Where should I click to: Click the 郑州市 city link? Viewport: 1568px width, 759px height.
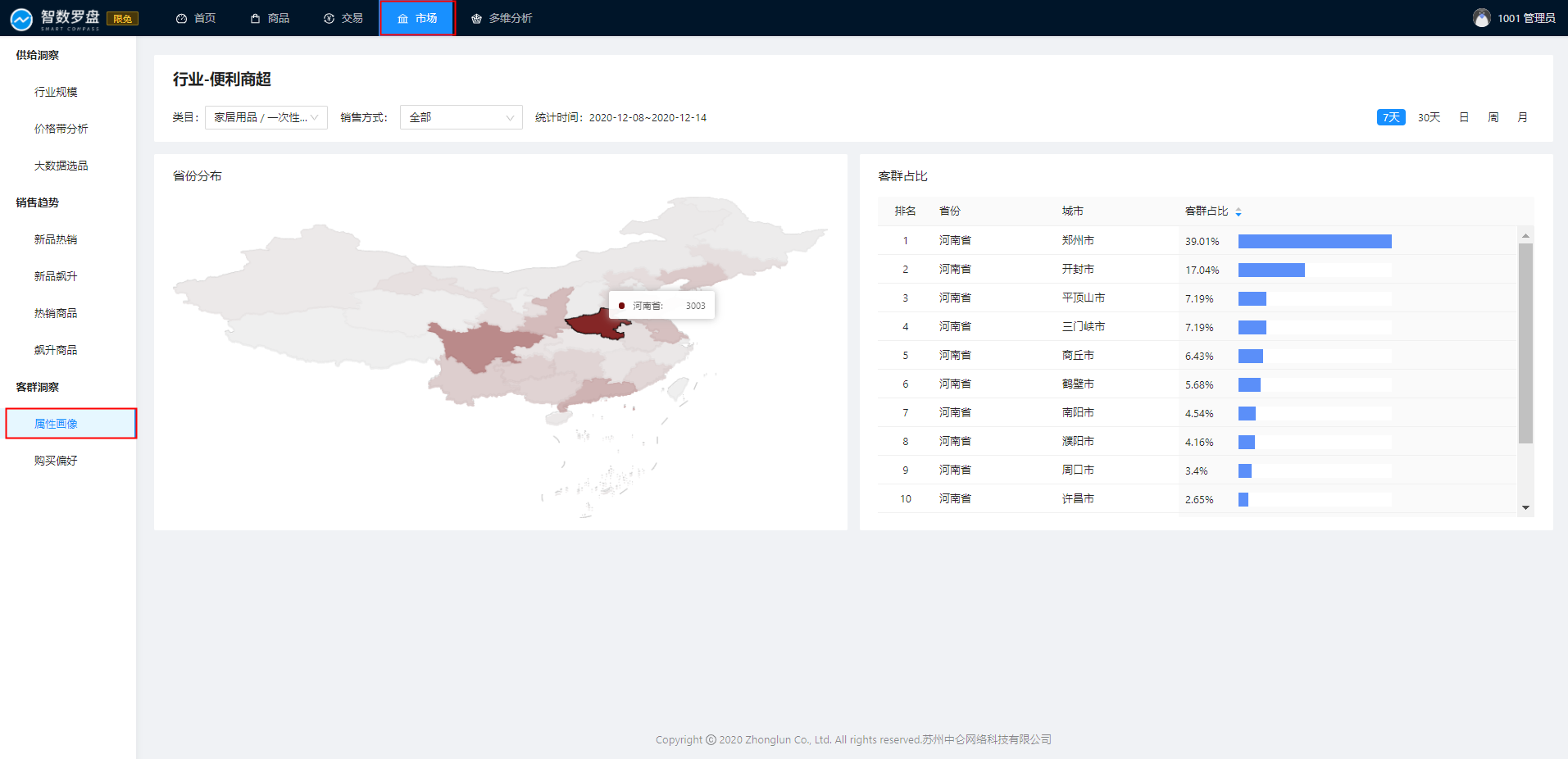pyautogui.click(x=1078, y=240)
